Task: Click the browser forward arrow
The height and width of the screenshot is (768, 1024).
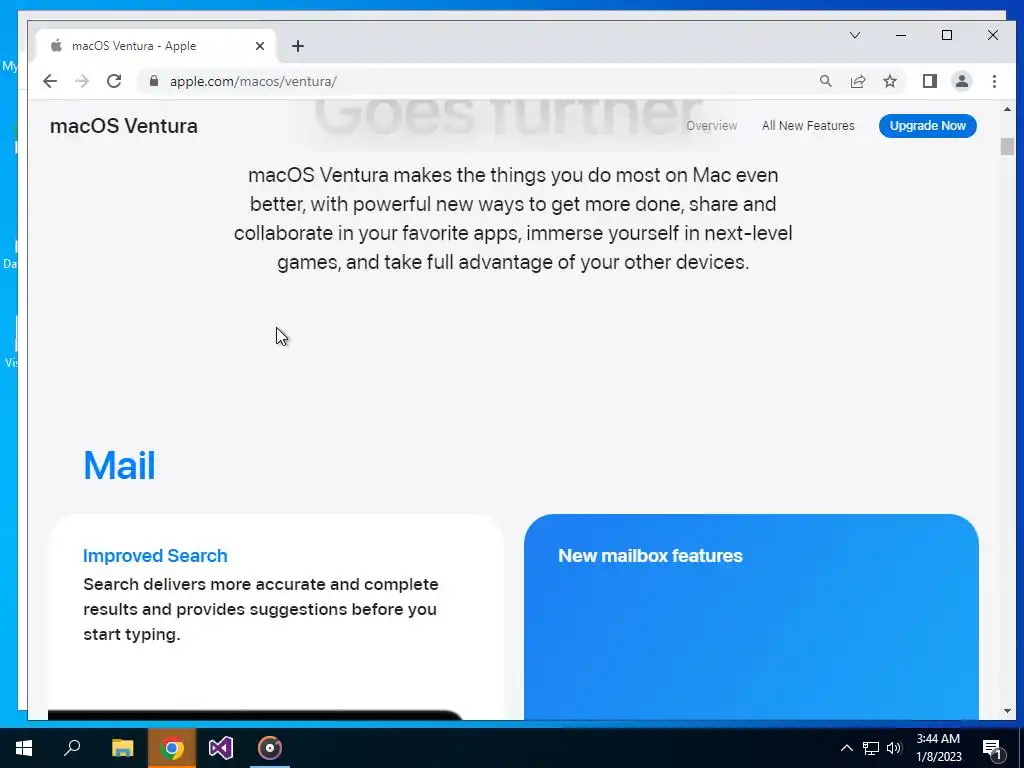Action: coord(82,81)
